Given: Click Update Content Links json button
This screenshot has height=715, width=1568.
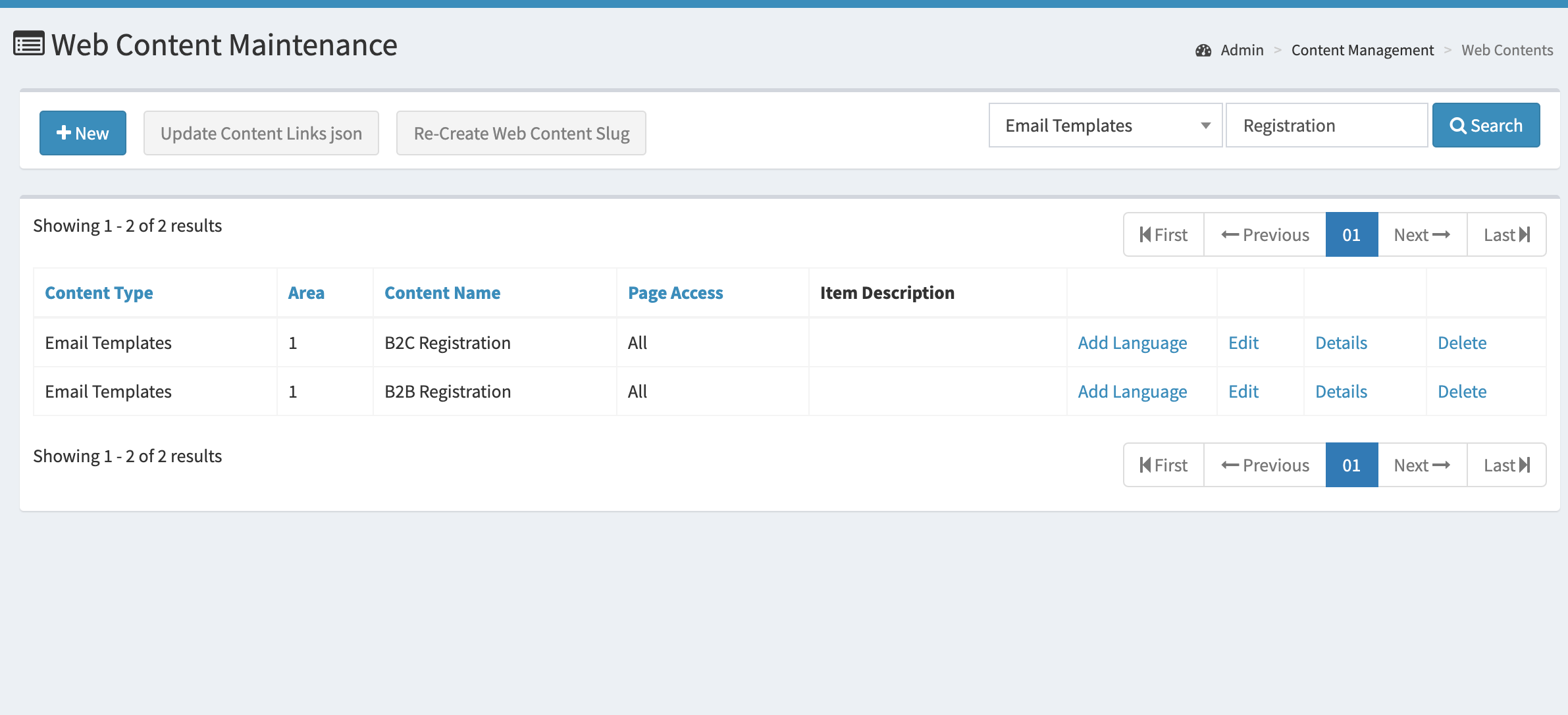Looking at the screenshot, I should [x=261, y=133].
